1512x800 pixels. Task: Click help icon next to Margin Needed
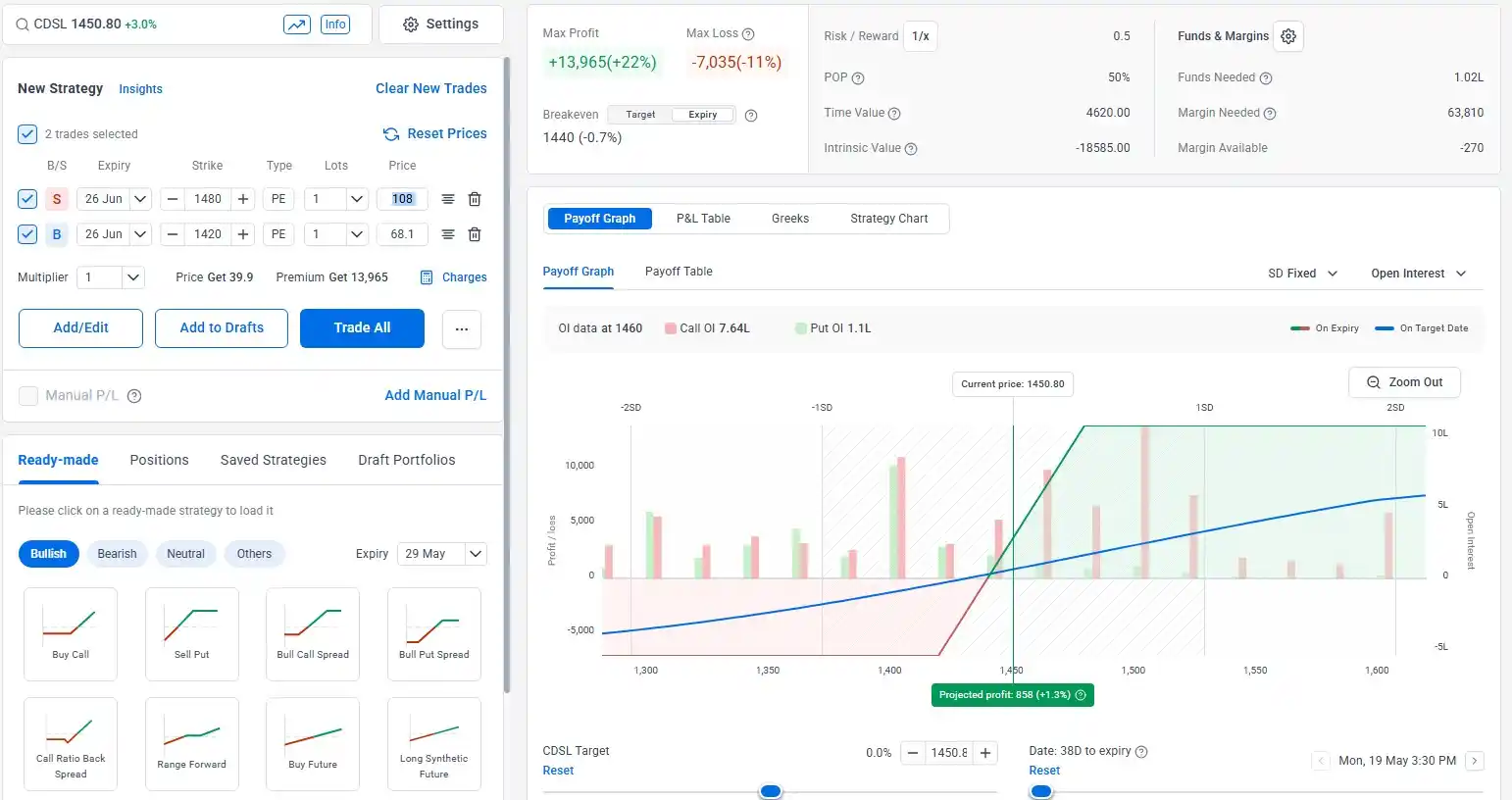pos(1270,114)
